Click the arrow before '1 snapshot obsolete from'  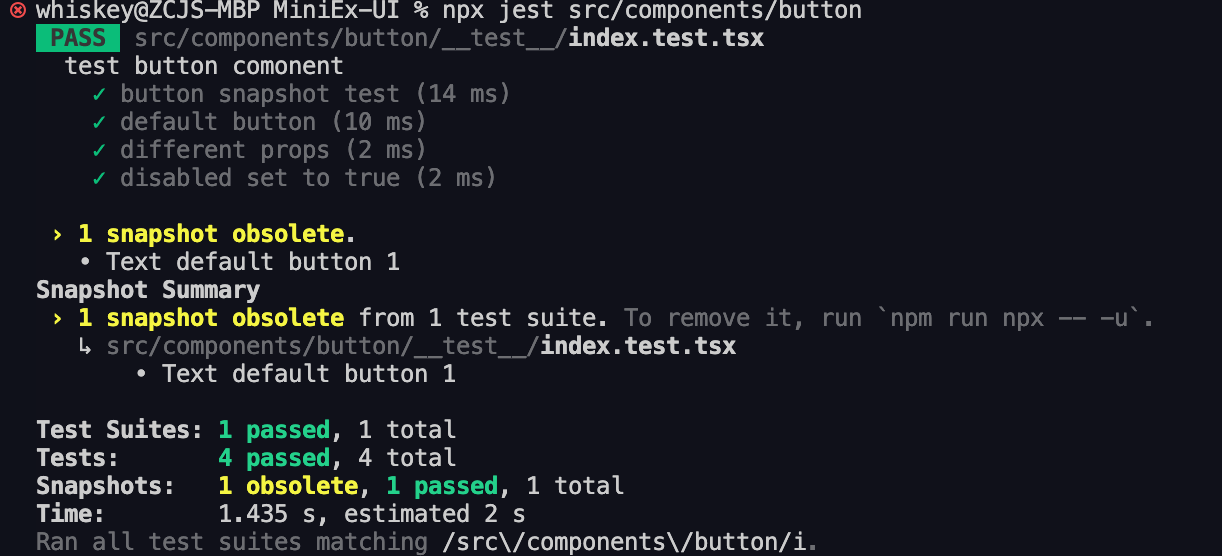click(x=57, y=318)
